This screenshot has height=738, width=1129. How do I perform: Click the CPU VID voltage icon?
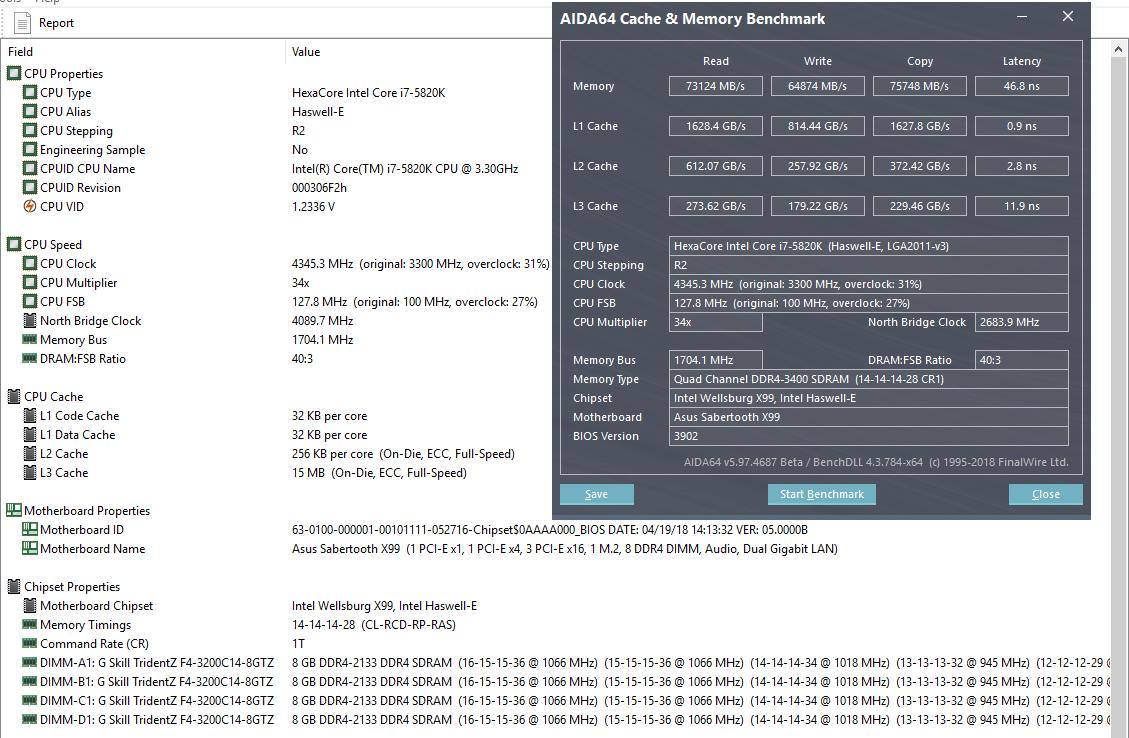[30, 207]
